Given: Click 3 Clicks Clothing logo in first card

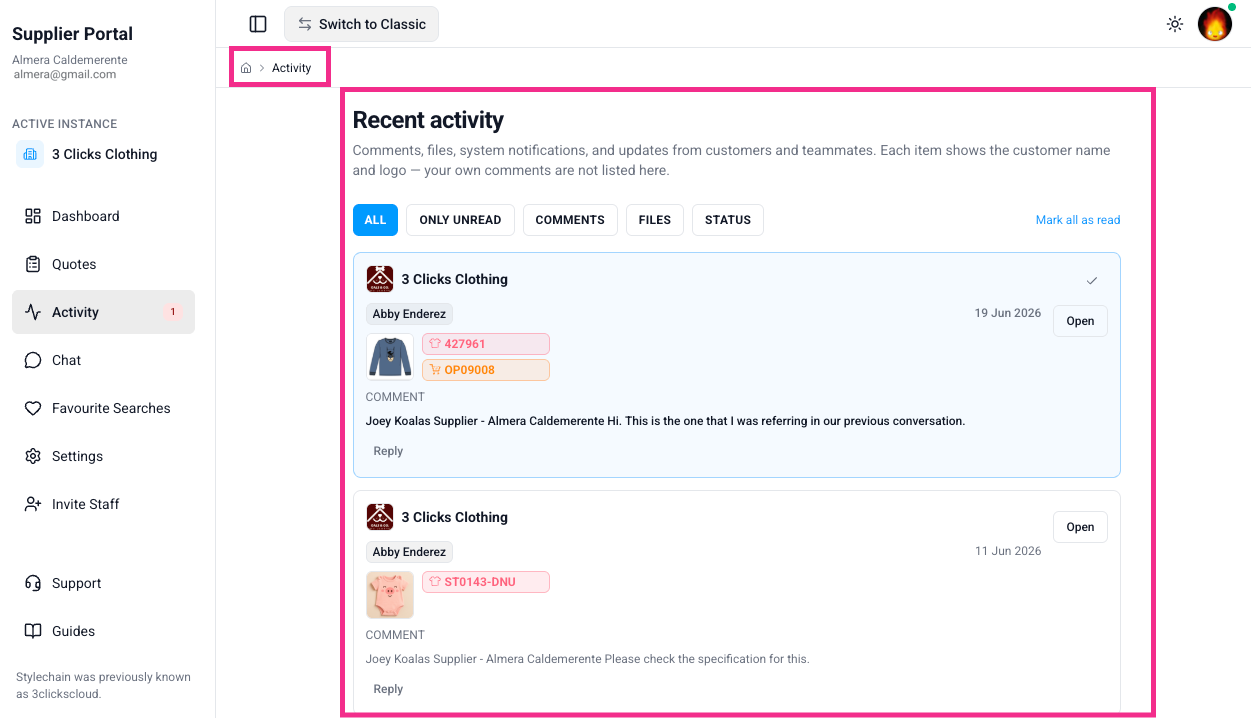Looking at the screenshot, I should point(380,279).
